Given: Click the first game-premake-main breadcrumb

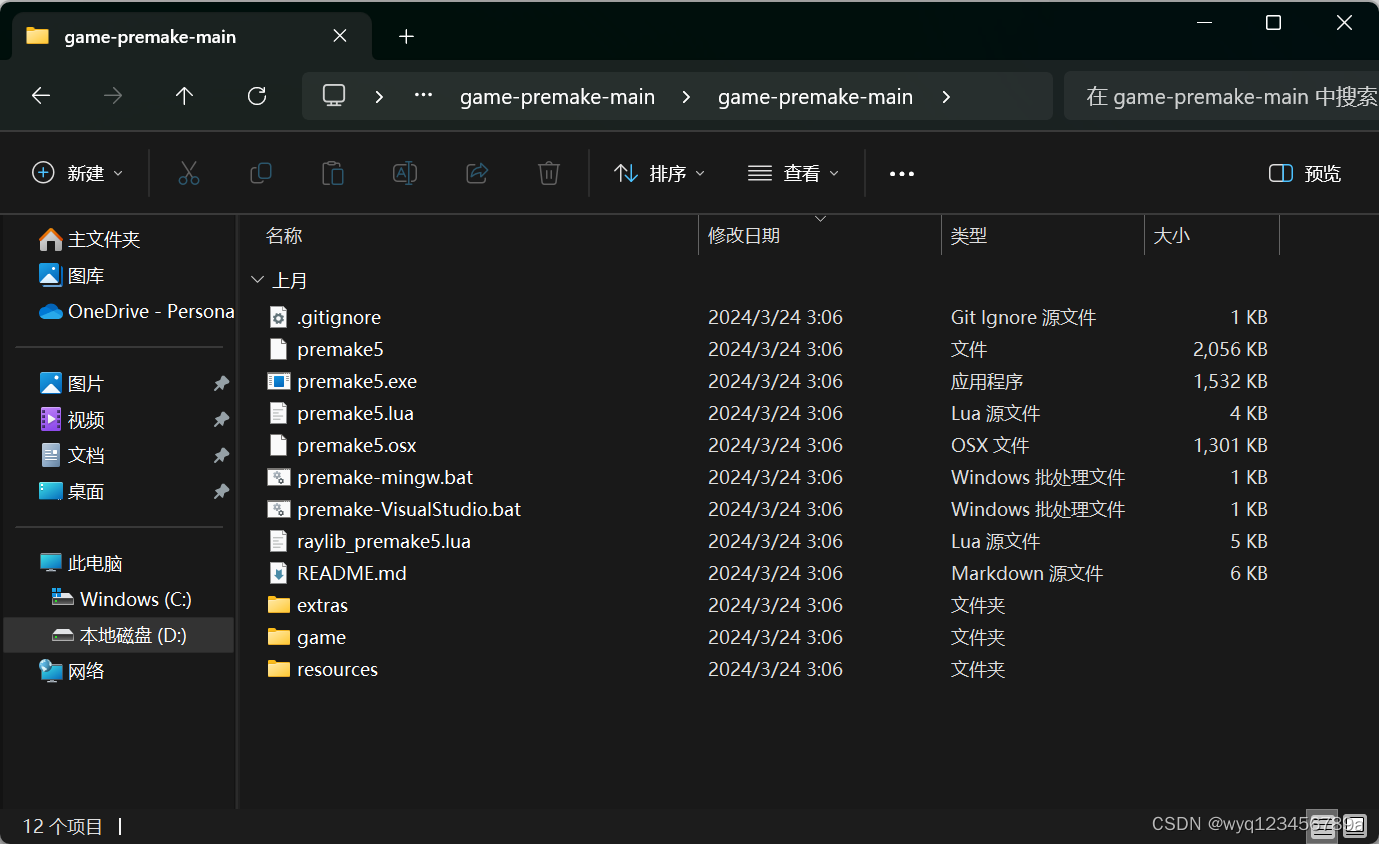Looking at the screenshot, I should (557, 97).
